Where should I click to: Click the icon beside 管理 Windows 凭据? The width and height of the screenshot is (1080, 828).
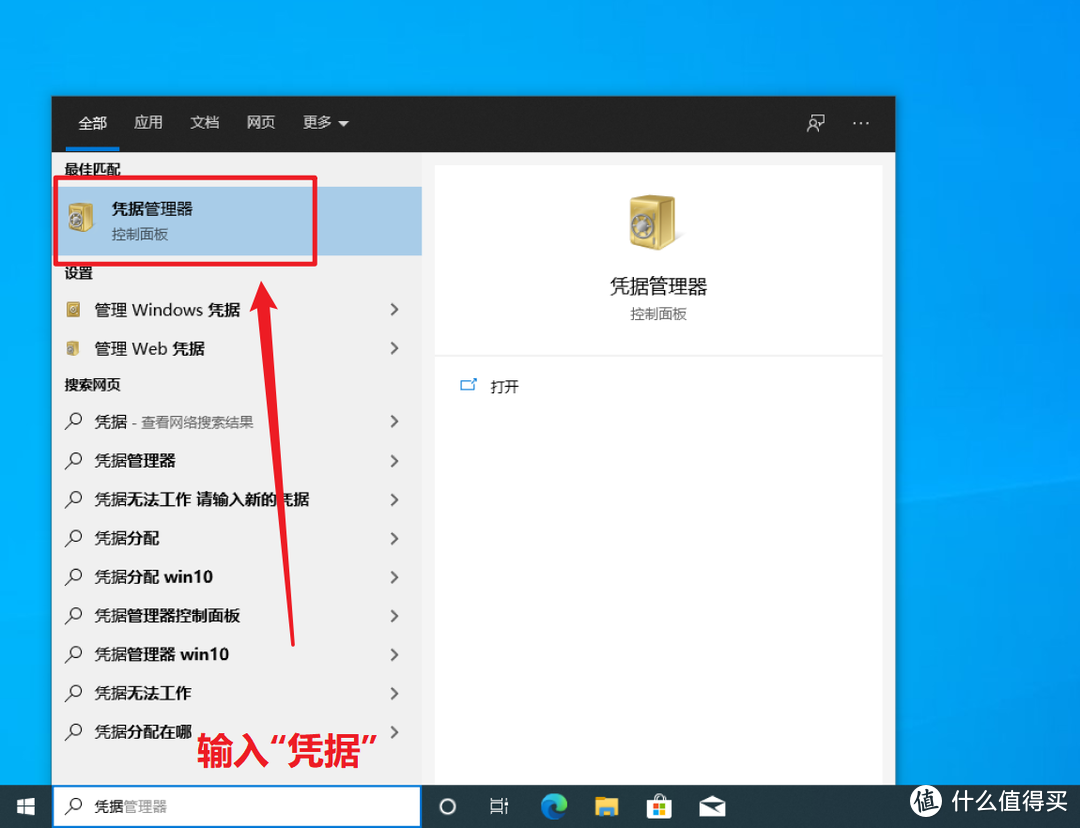pos(73,309)
